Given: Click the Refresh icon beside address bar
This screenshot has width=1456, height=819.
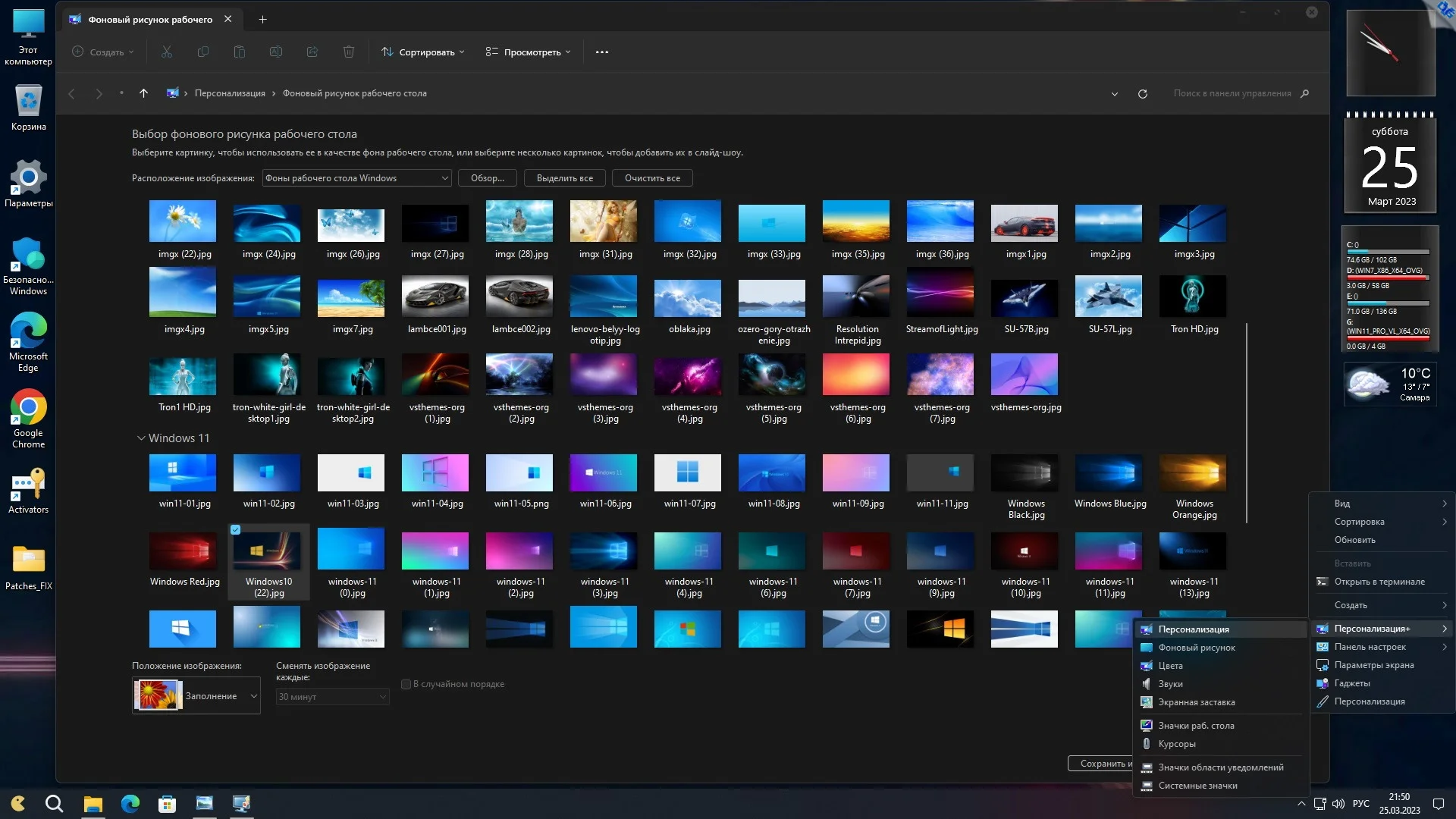Looking at the screenshot, I should click(x=1143, y=94).
